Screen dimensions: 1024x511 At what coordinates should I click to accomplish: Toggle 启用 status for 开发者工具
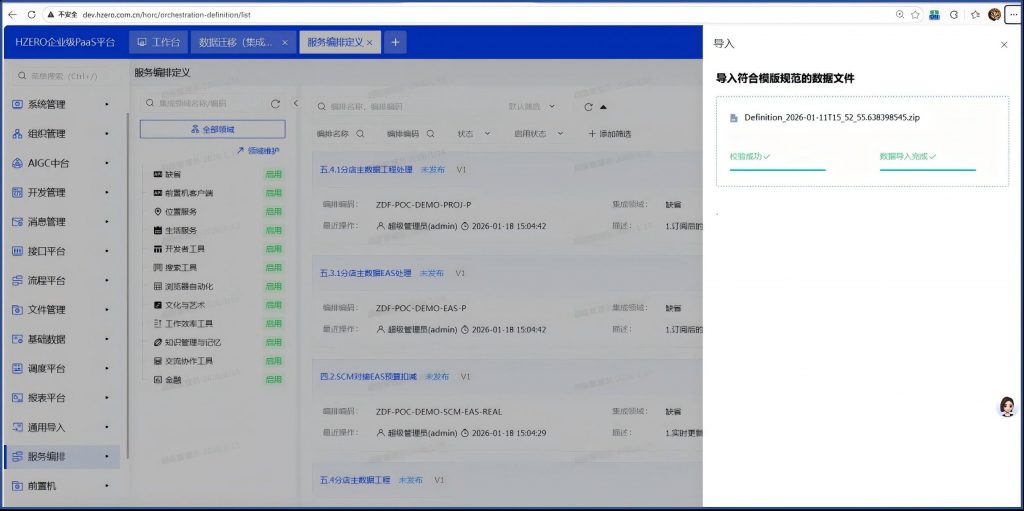tap(273, 248)
